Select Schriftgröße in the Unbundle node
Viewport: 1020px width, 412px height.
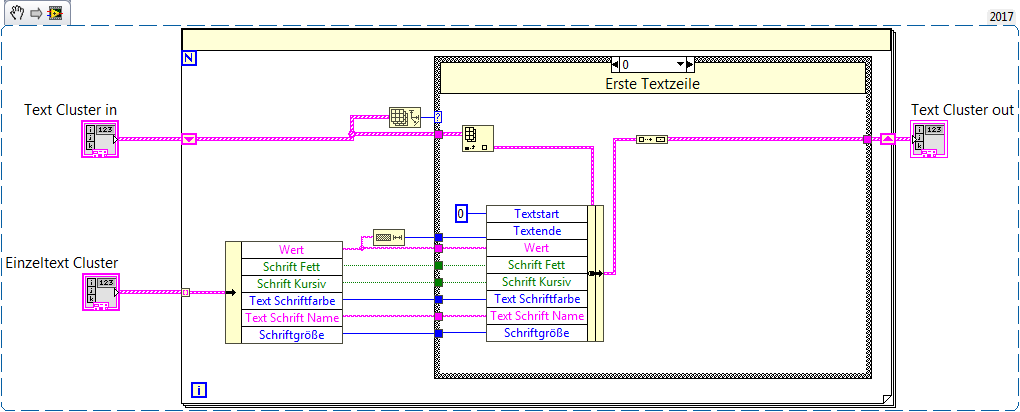[x=291, y=335]
